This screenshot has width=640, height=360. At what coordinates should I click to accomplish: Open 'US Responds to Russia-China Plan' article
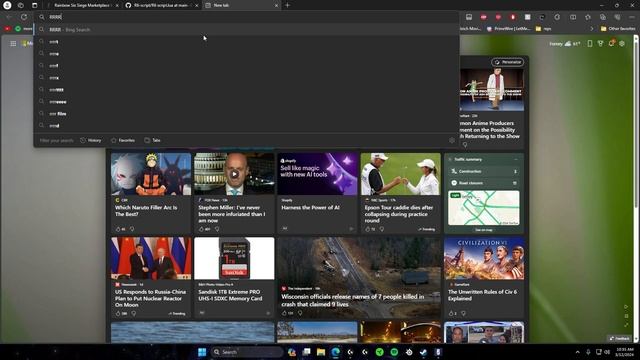click(x=151, y=298)
